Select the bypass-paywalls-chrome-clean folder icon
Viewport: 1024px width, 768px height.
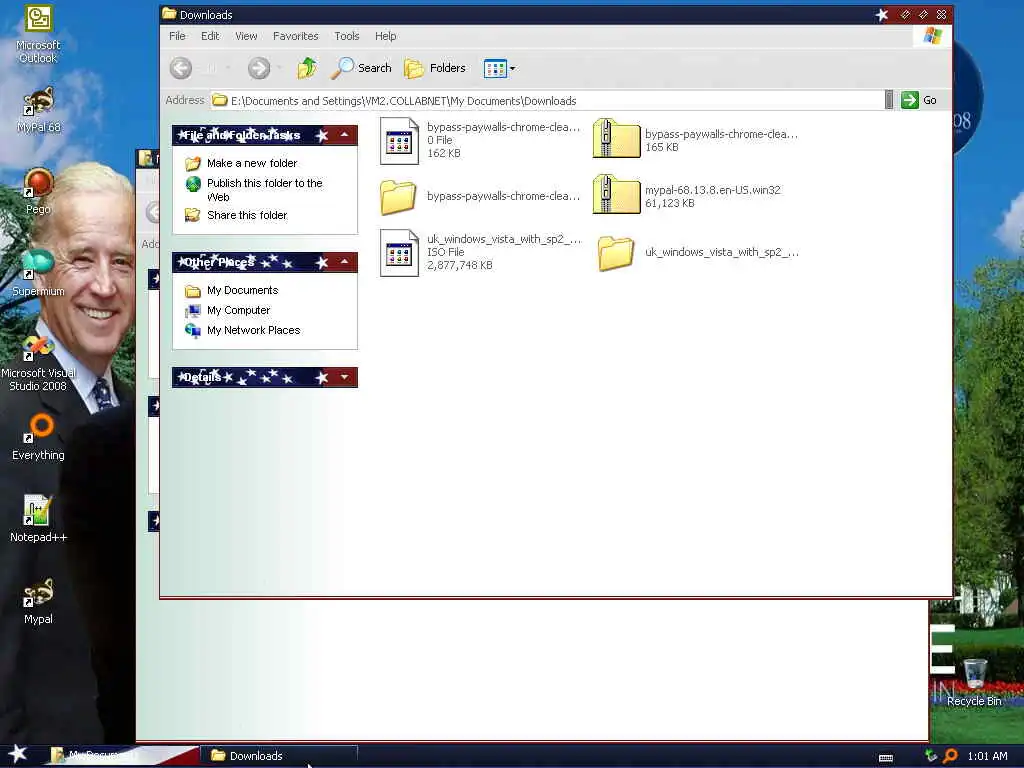pos(398,197)
